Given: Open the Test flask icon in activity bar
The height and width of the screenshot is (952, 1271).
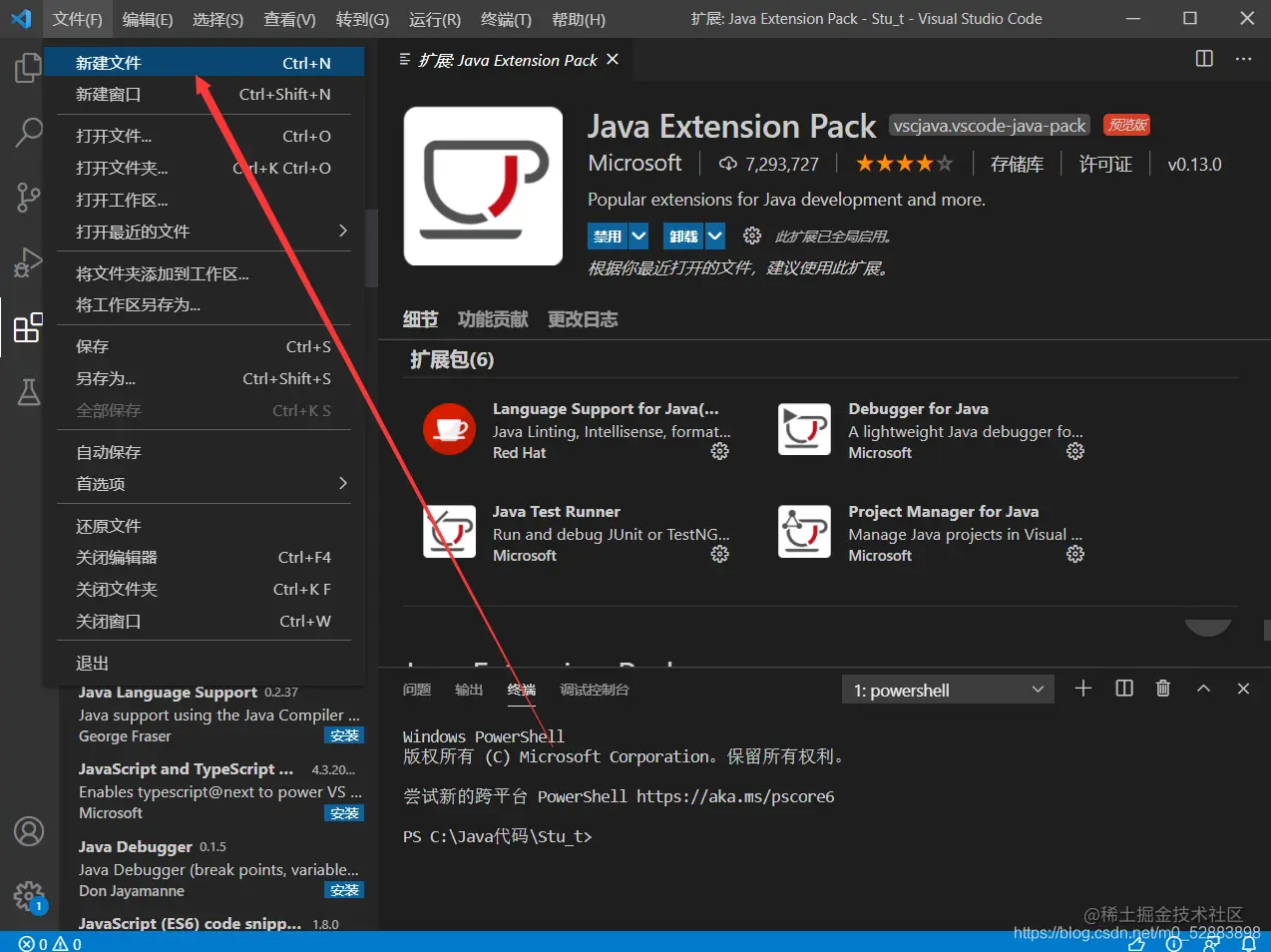Looking at the screenshot, I should coord(28,392).
